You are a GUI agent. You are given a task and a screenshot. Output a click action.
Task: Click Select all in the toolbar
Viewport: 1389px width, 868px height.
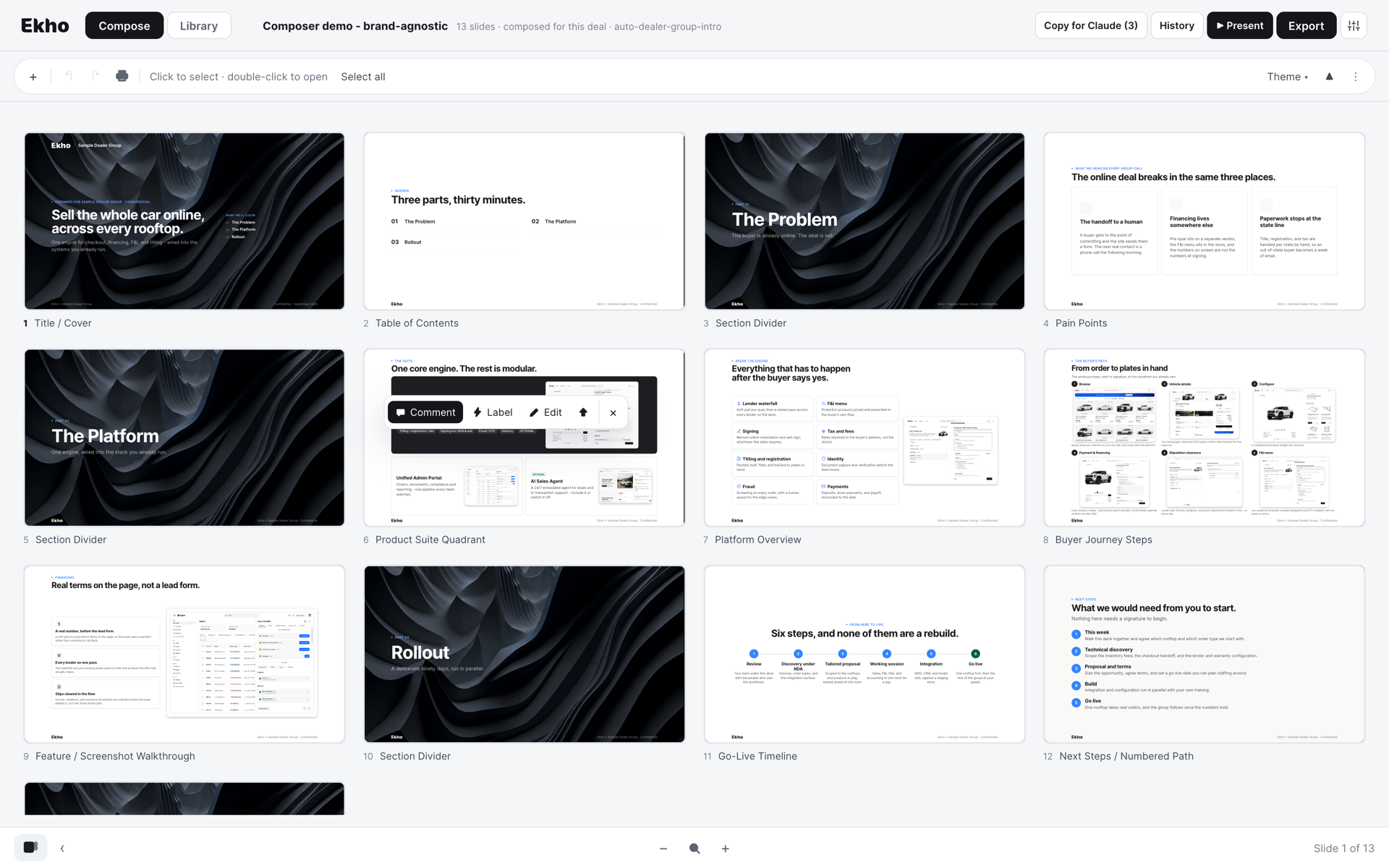tap(363, 77)
